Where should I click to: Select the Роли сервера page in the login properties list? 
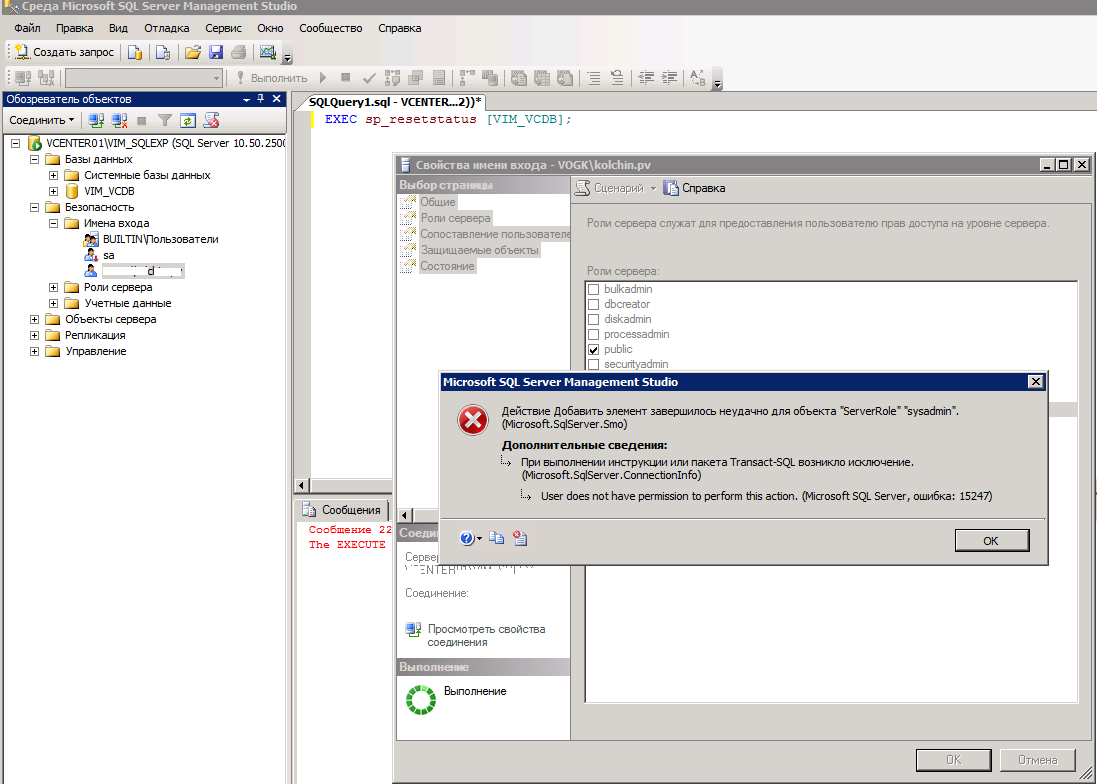tap(455, 218)
